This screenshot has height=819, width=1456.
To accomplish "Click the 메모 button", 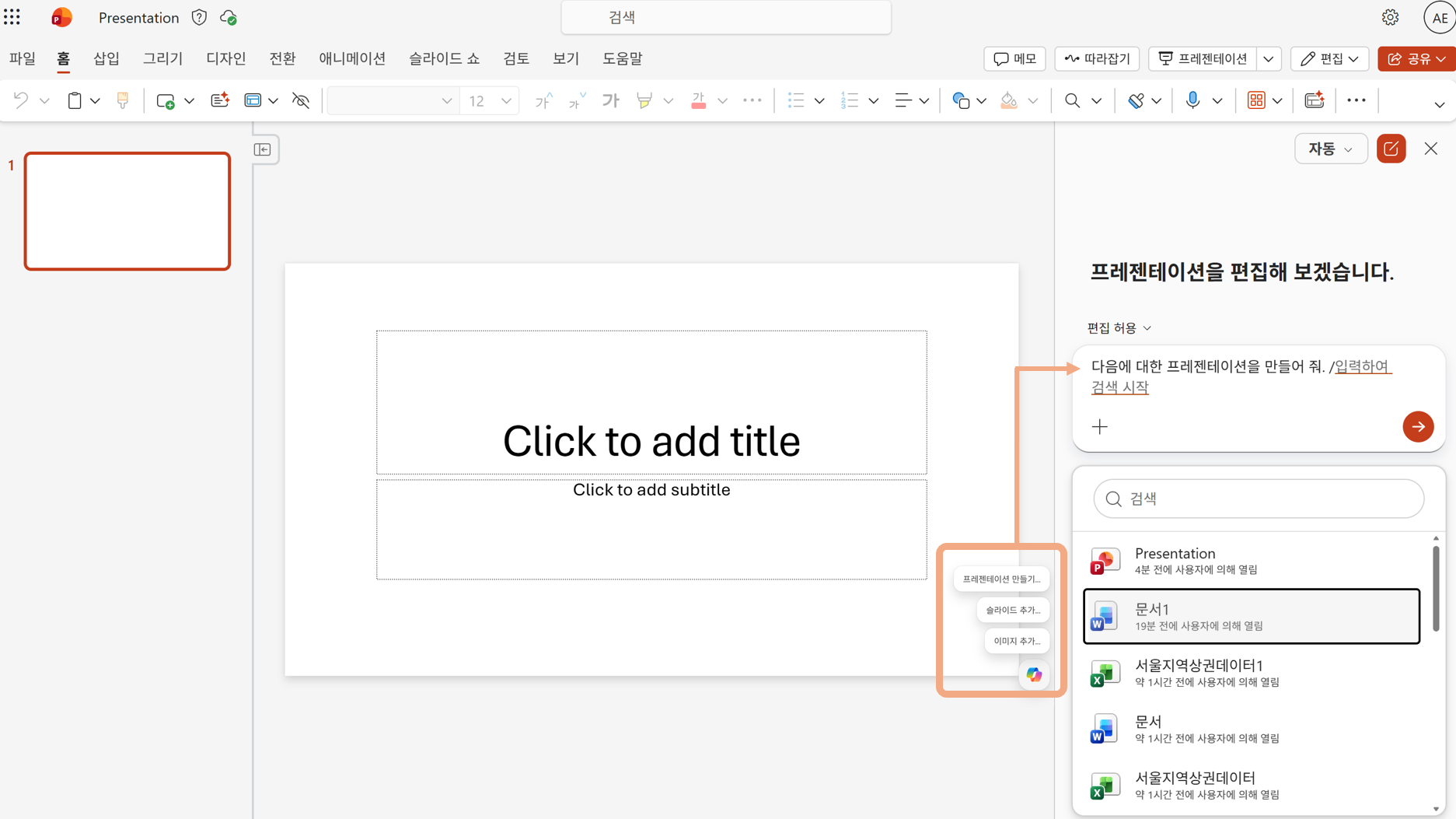I will pyautogui.click(x=1014, y=59).
